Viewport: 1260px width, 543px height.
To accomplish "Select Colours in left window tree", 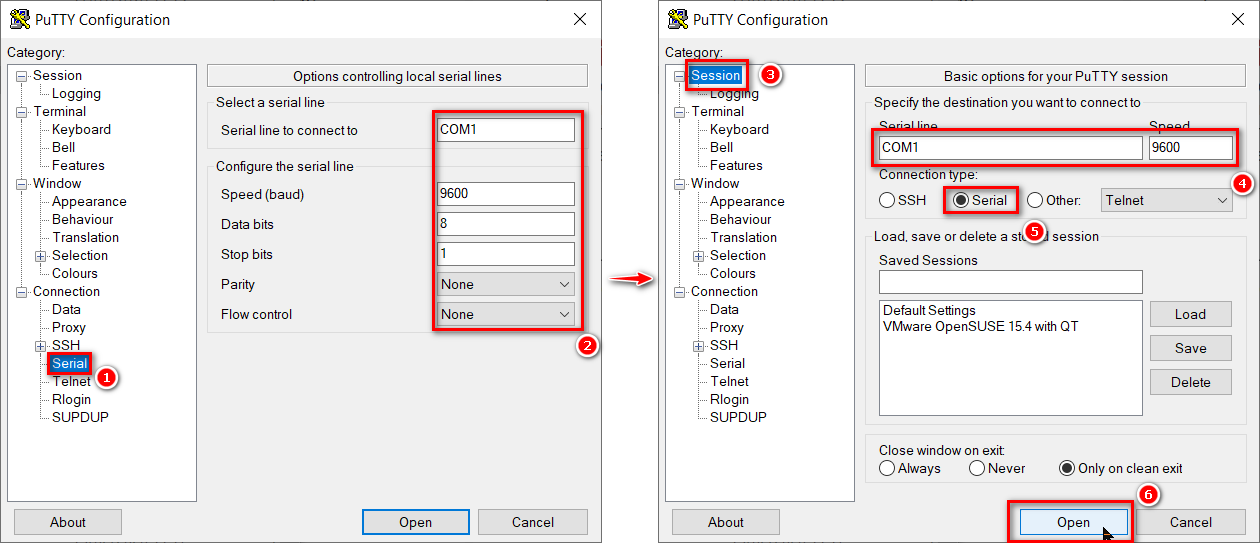I will pyautogui.click(x=75, y=273).
